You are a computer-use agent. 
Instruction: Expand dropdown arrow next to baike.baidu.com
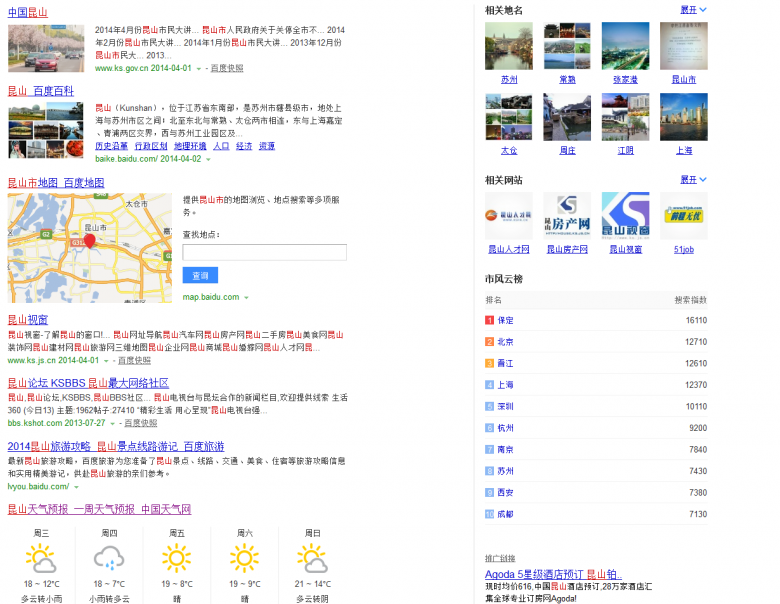click(208, 159)
